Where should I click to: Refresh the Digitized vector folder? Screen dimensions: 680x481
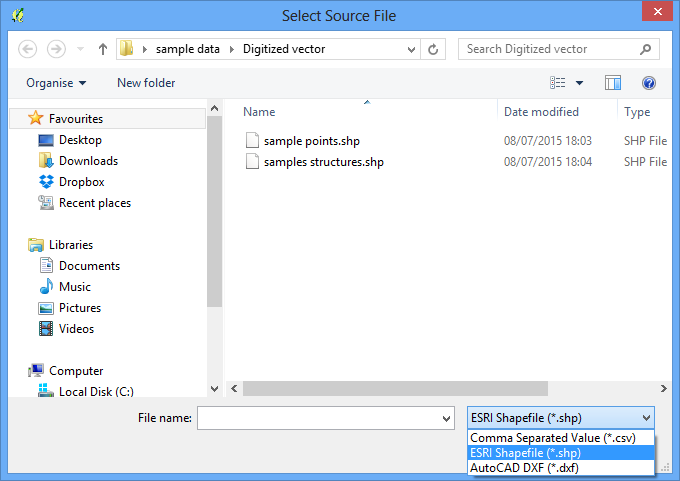(x=433, y=49)
